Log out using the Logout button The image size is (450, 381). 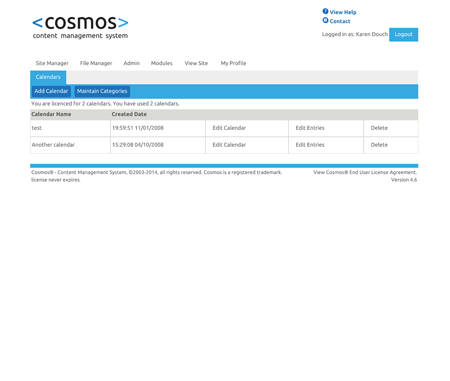tap(403, 34)
